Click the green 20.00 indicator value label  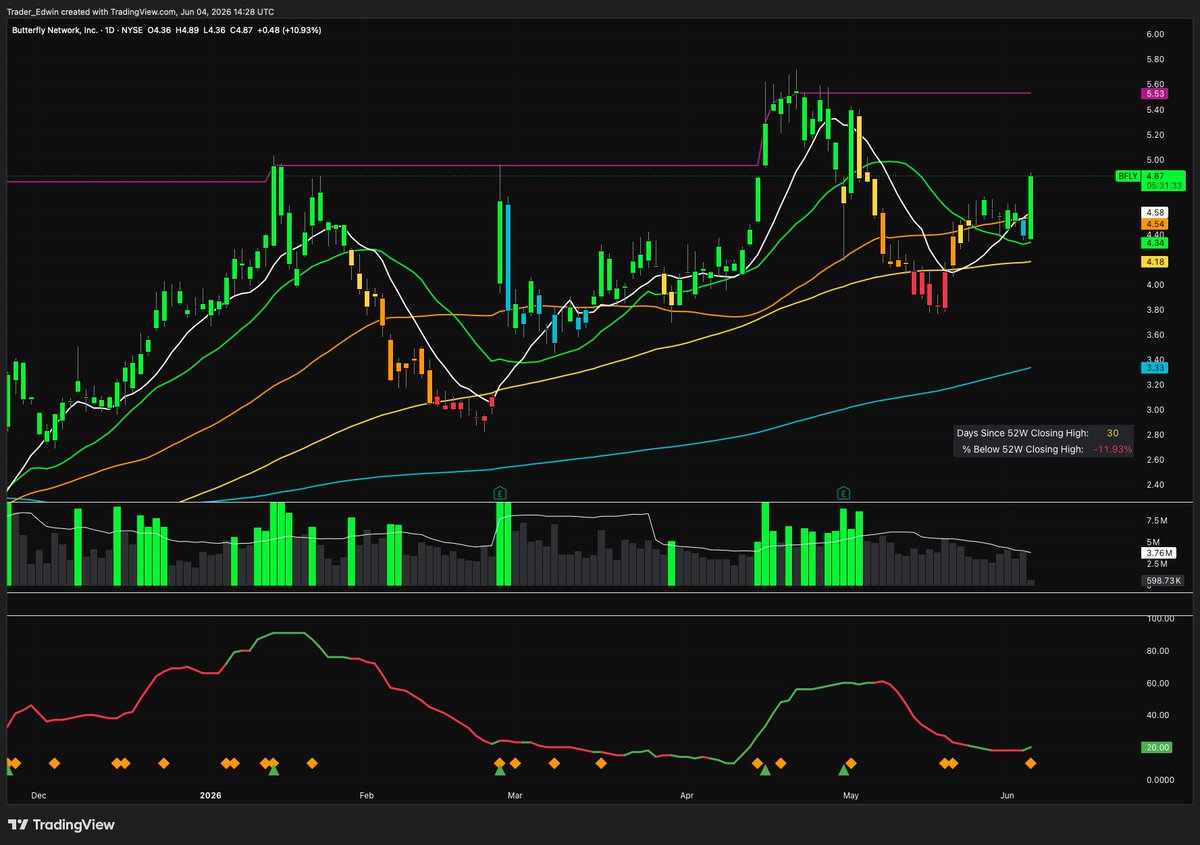point(1159,747)
